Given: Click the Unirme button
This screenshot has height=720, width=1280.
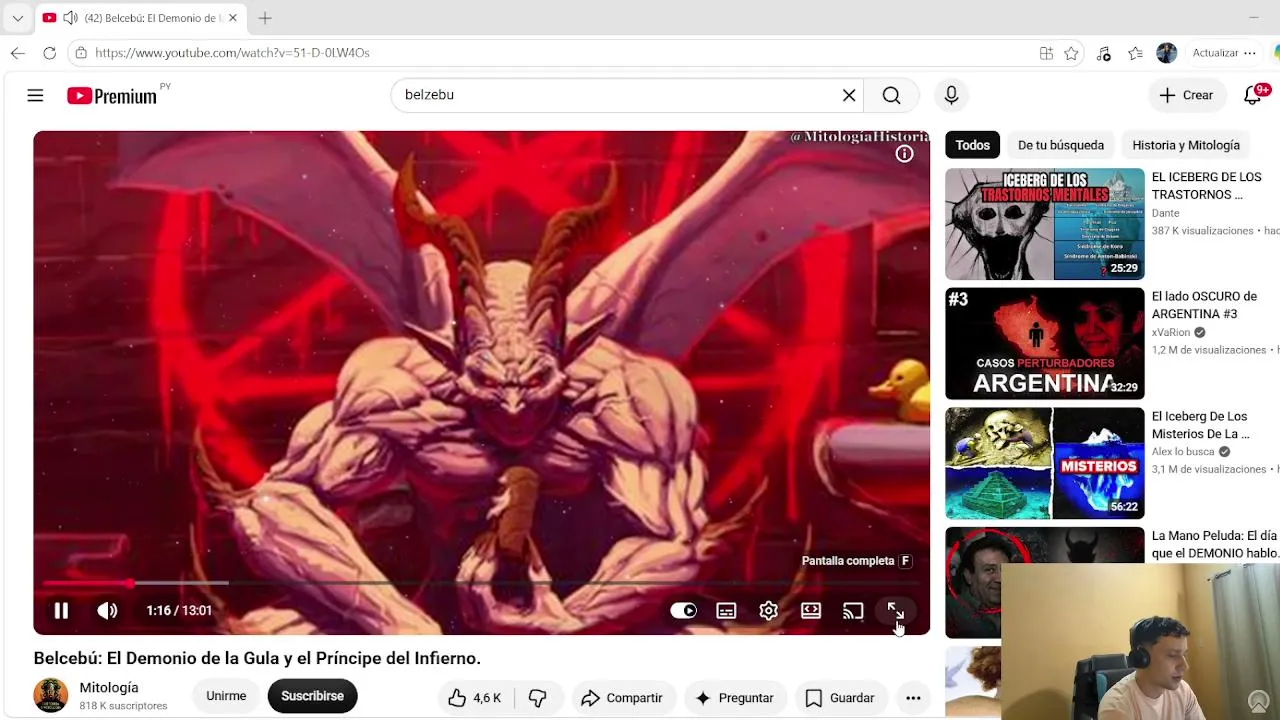Looking at the screenshot, I should pyautogui.click(x=226, y=696).
